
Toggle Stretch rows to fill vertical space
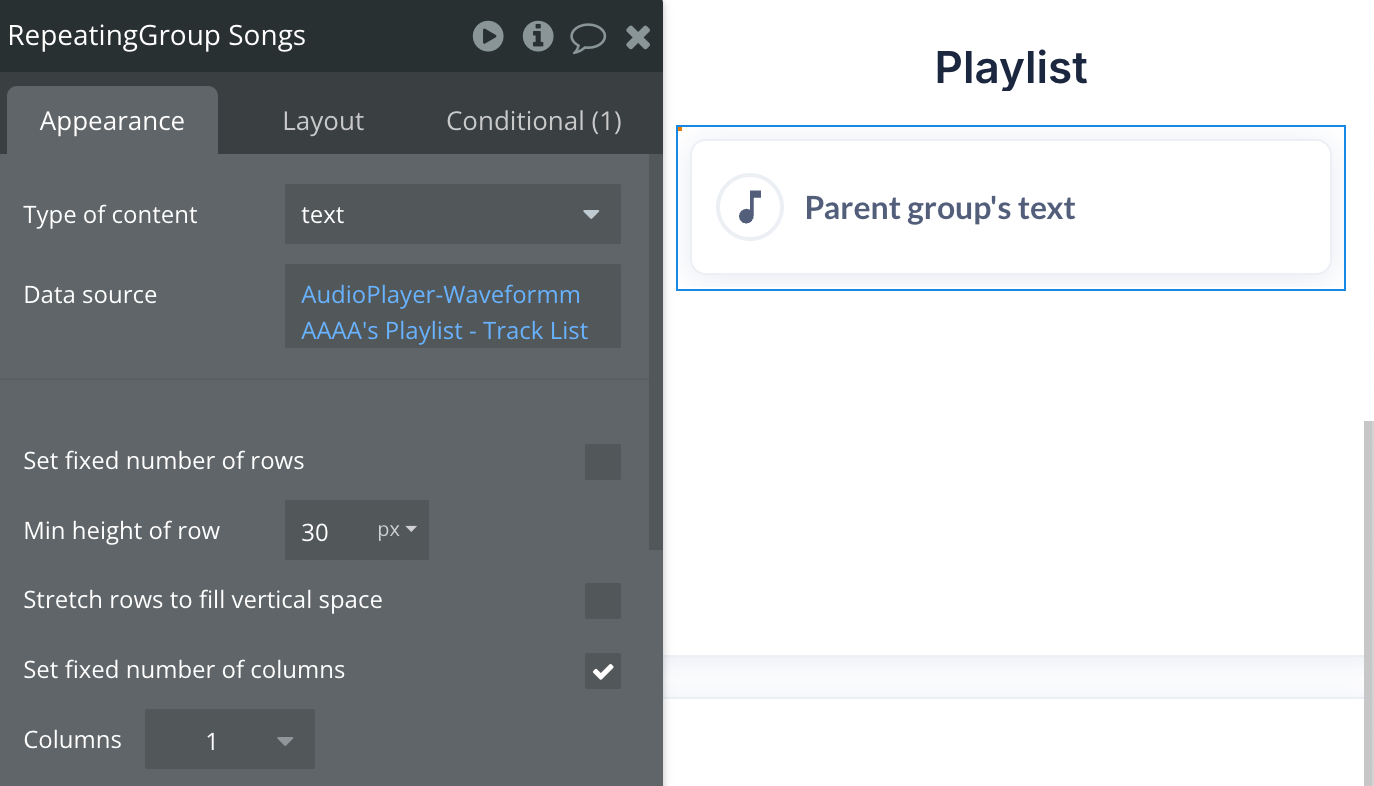(x=603, y=601)
